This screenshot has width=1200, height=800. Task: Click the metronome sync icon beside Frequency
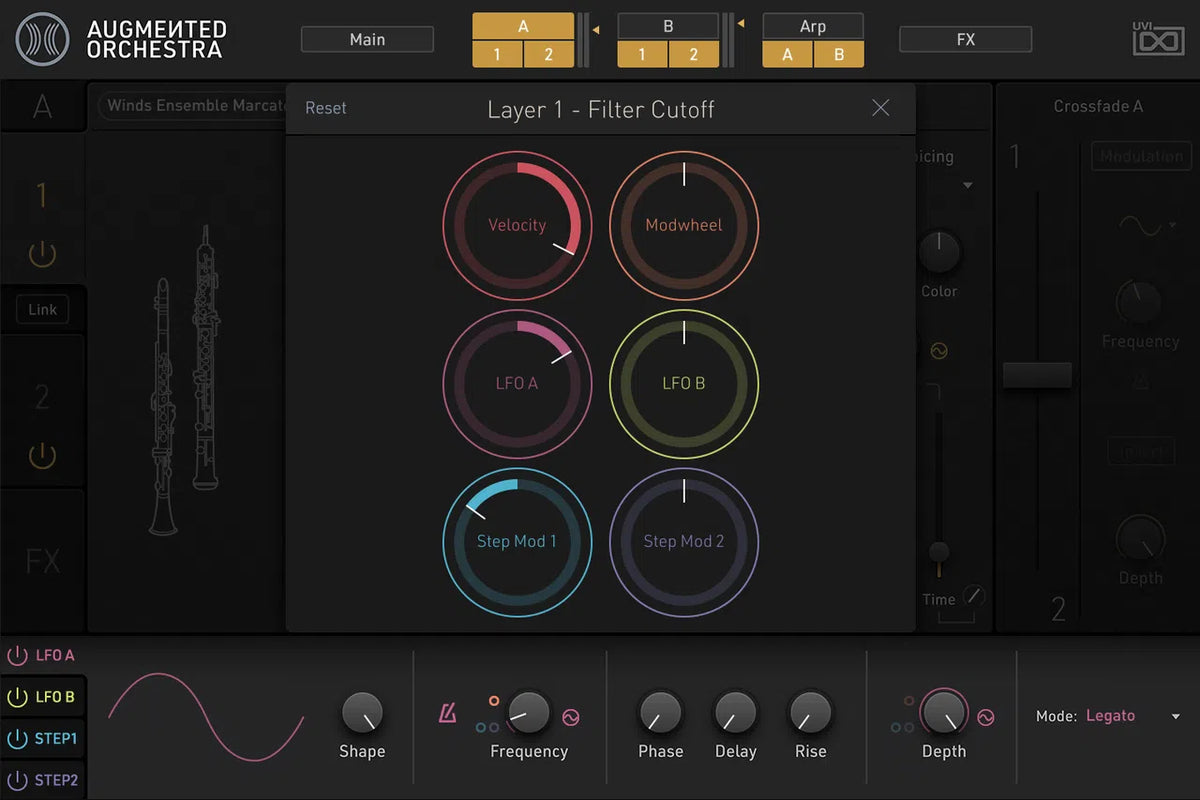447,714
